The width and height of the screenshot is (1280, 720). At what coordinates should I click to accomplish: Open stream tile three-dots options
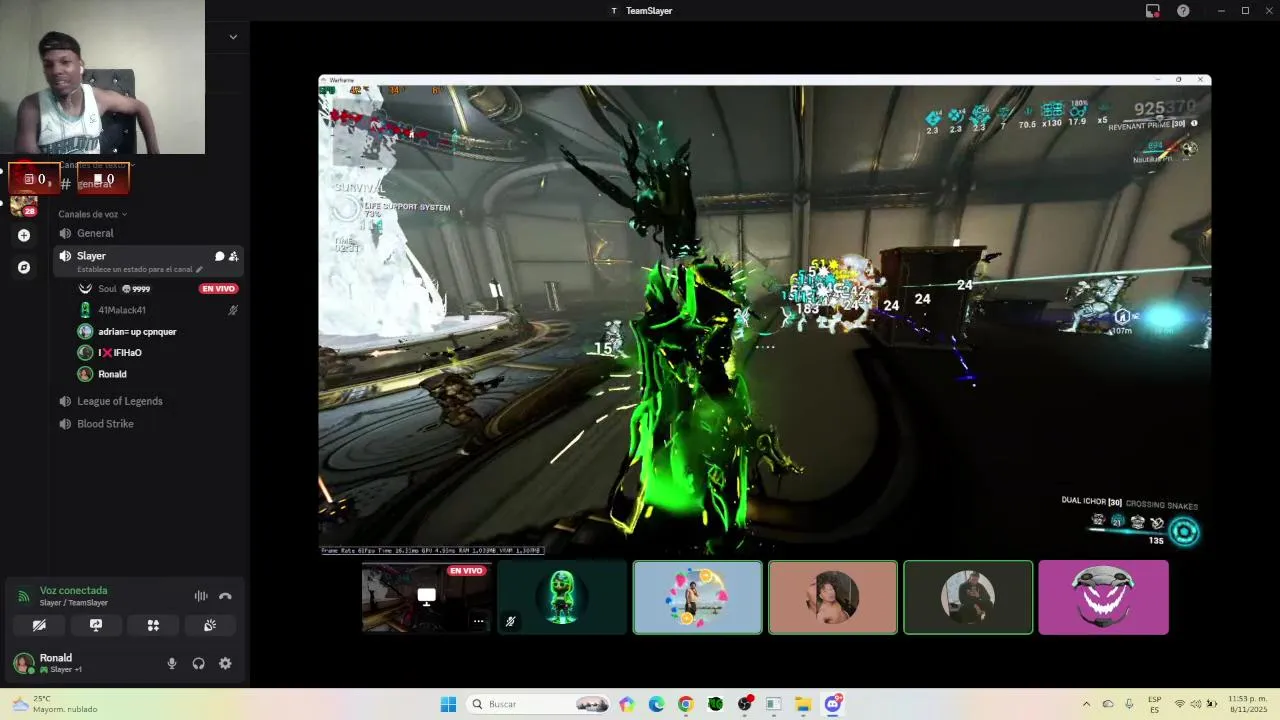click(478, 621)
